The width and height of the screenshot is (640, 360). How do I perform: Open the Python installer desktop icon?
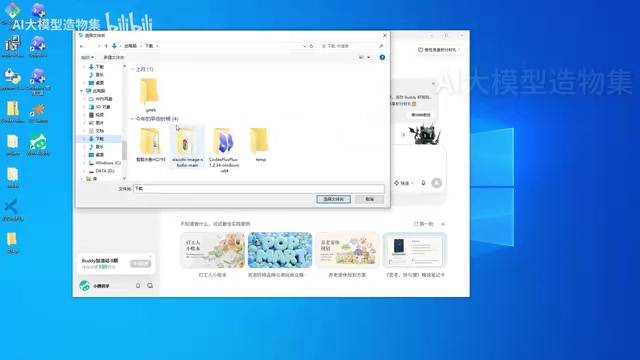pos(13,79)
